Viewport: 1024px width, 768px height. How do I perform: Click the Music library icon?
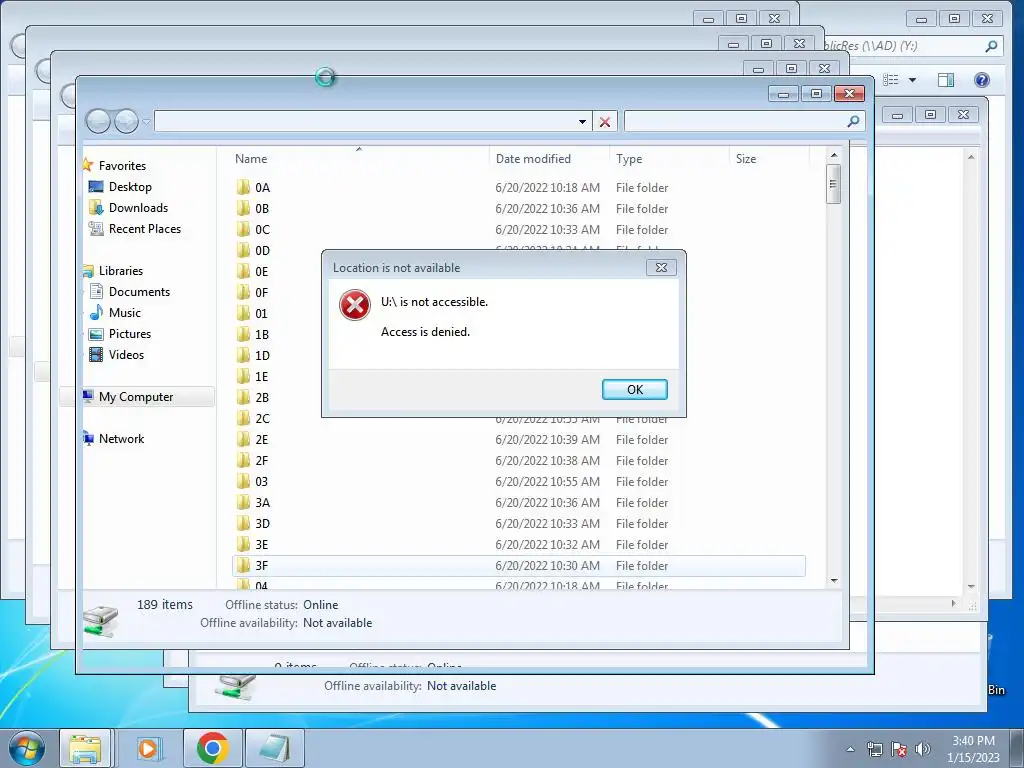coord(96,312)
